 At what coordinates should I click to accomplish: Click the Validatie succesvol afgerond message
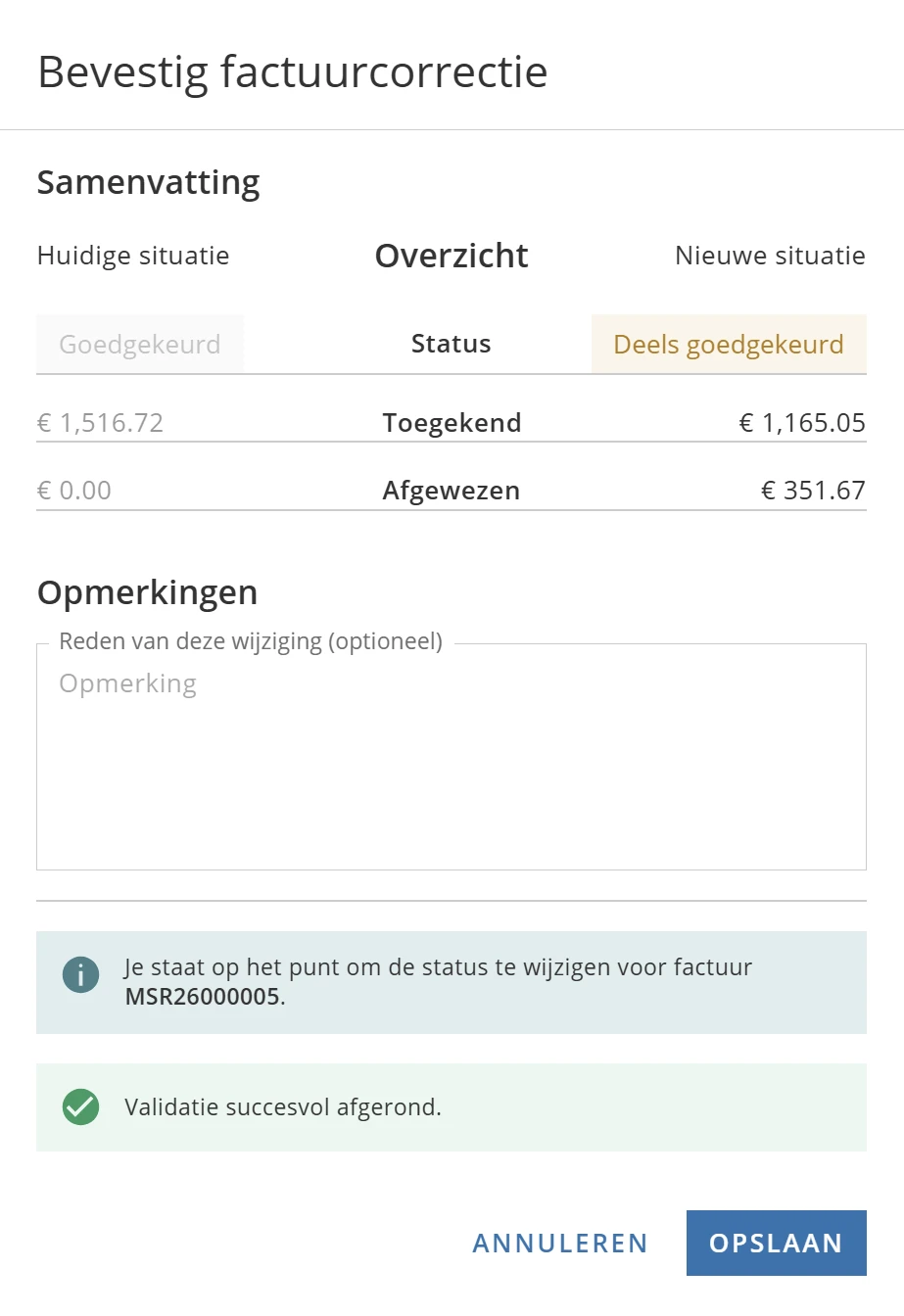[x=283, y=1107]
